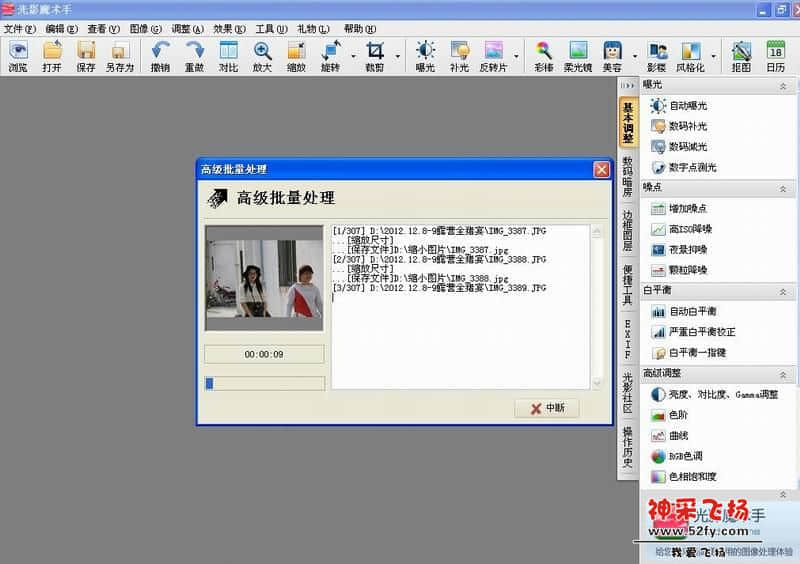Open the 美容 beauty tool icon
This screenshot has height=564, width=800.
click(x=612, y=56)
